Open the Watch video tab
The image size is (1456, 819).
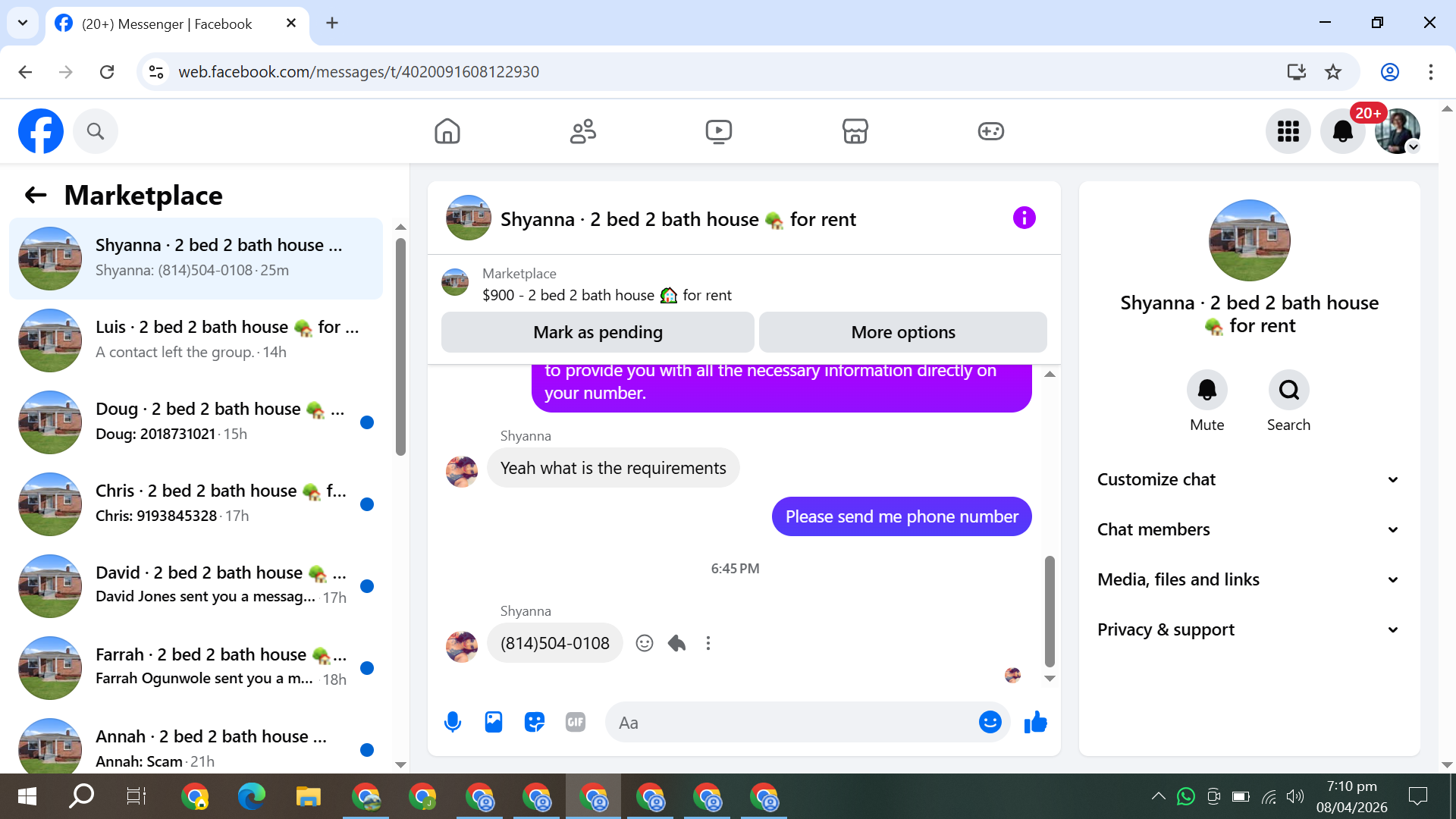[x=718, y=131]
